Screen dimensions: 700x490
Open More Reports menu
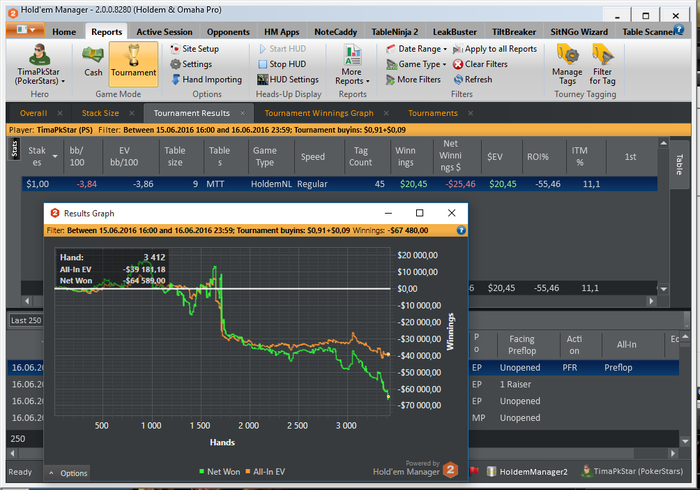click(352, 65)
